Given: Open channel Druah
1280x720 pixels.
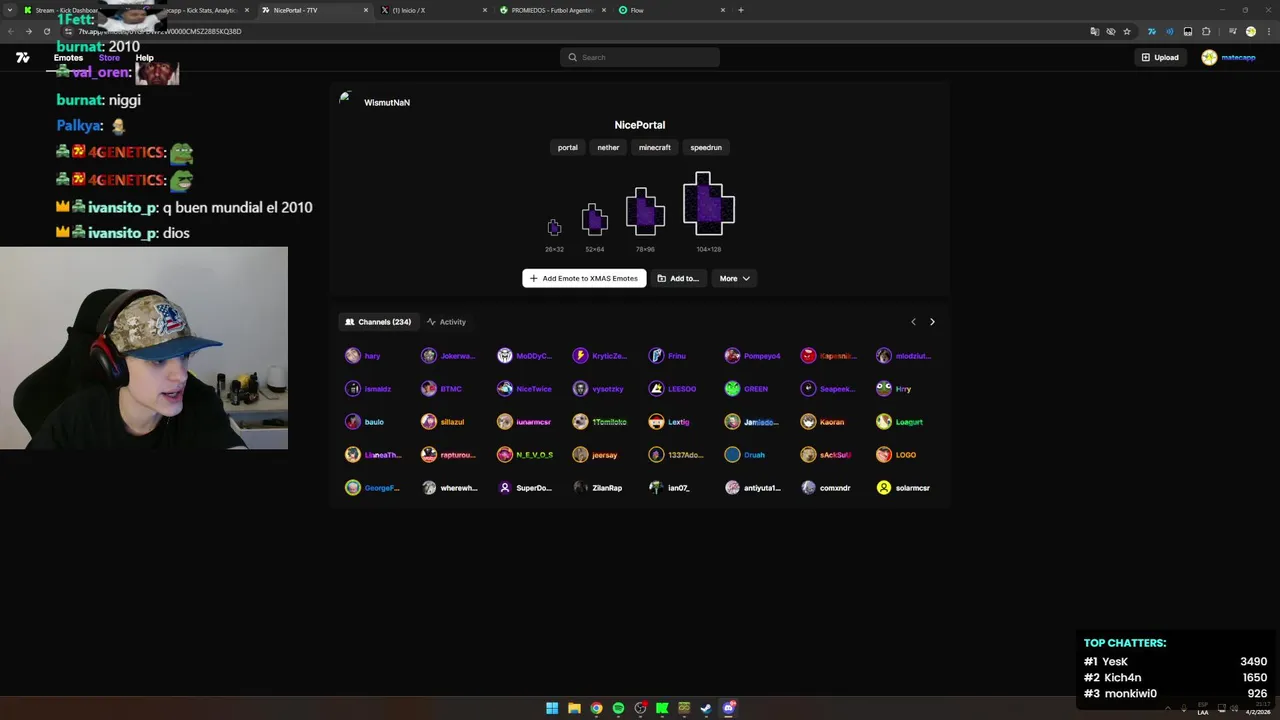Looking at the screenshot, I should click(745, 455).
